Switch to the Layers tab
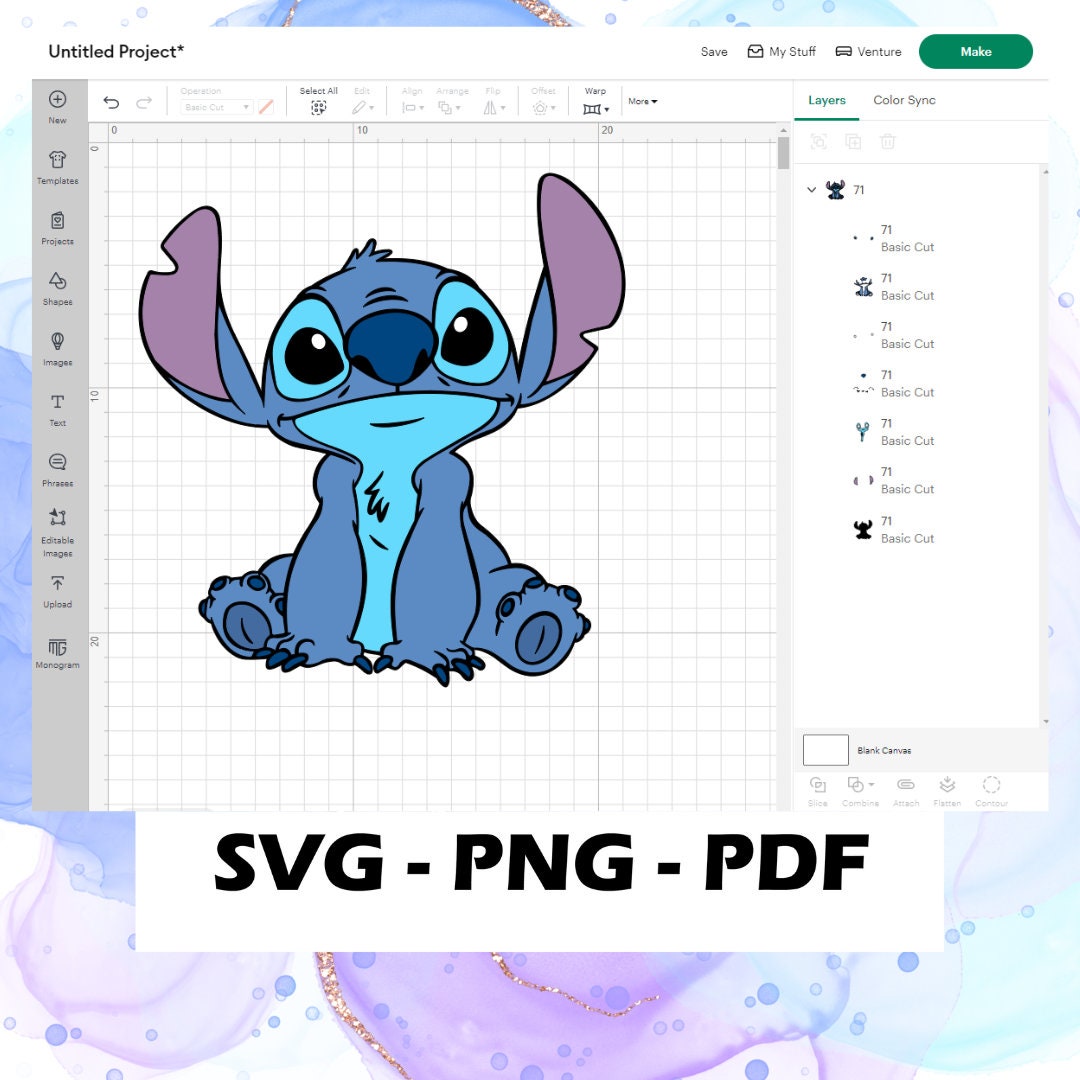Image resolution: width=1080 pixels, height=1080 pixels. coord(826,100)
